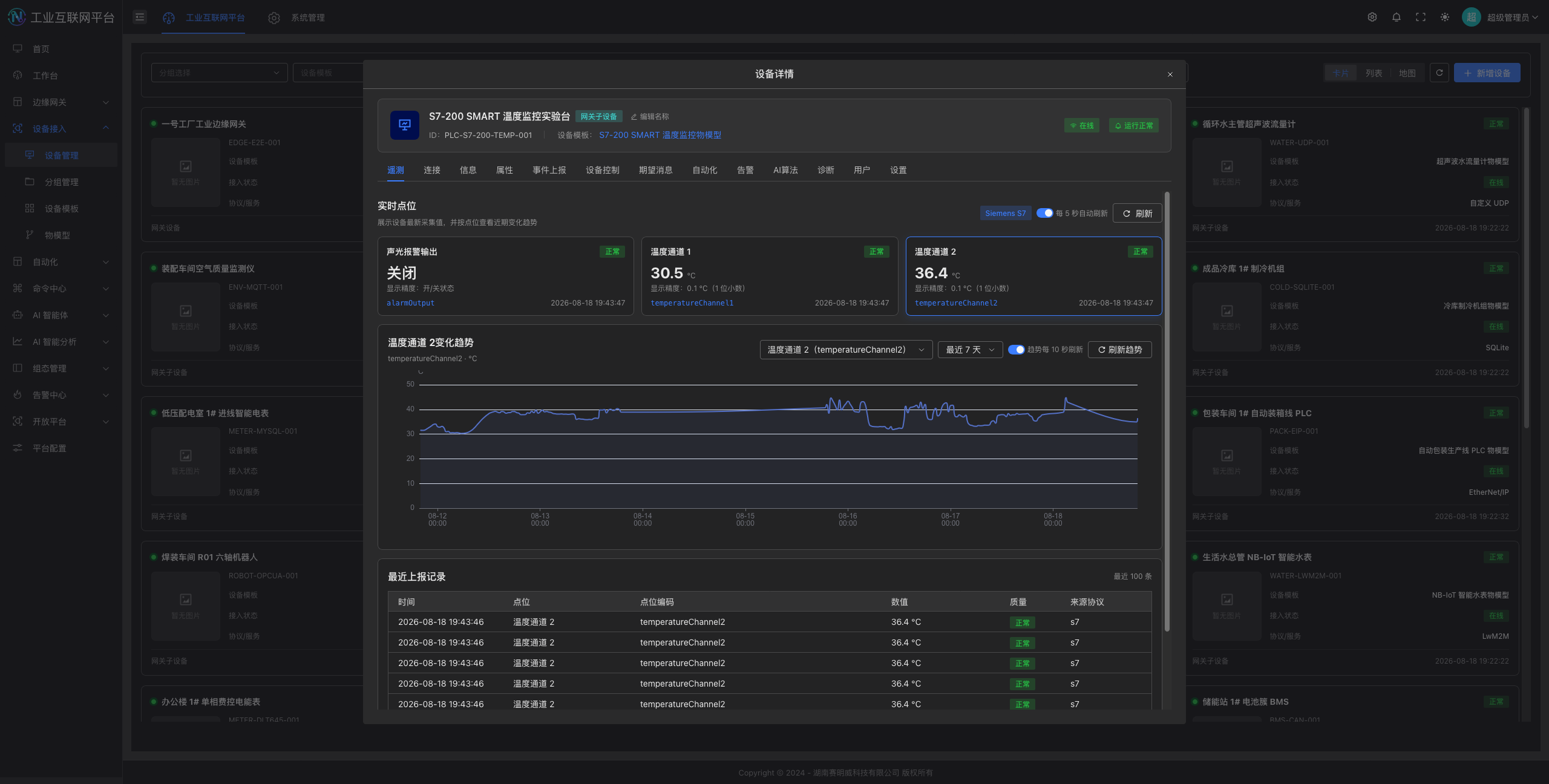This screenshot has width=1549, height=784.
Task: Click placeholder image of 一号工厂工业边缘网关 card
Action: 186,172
